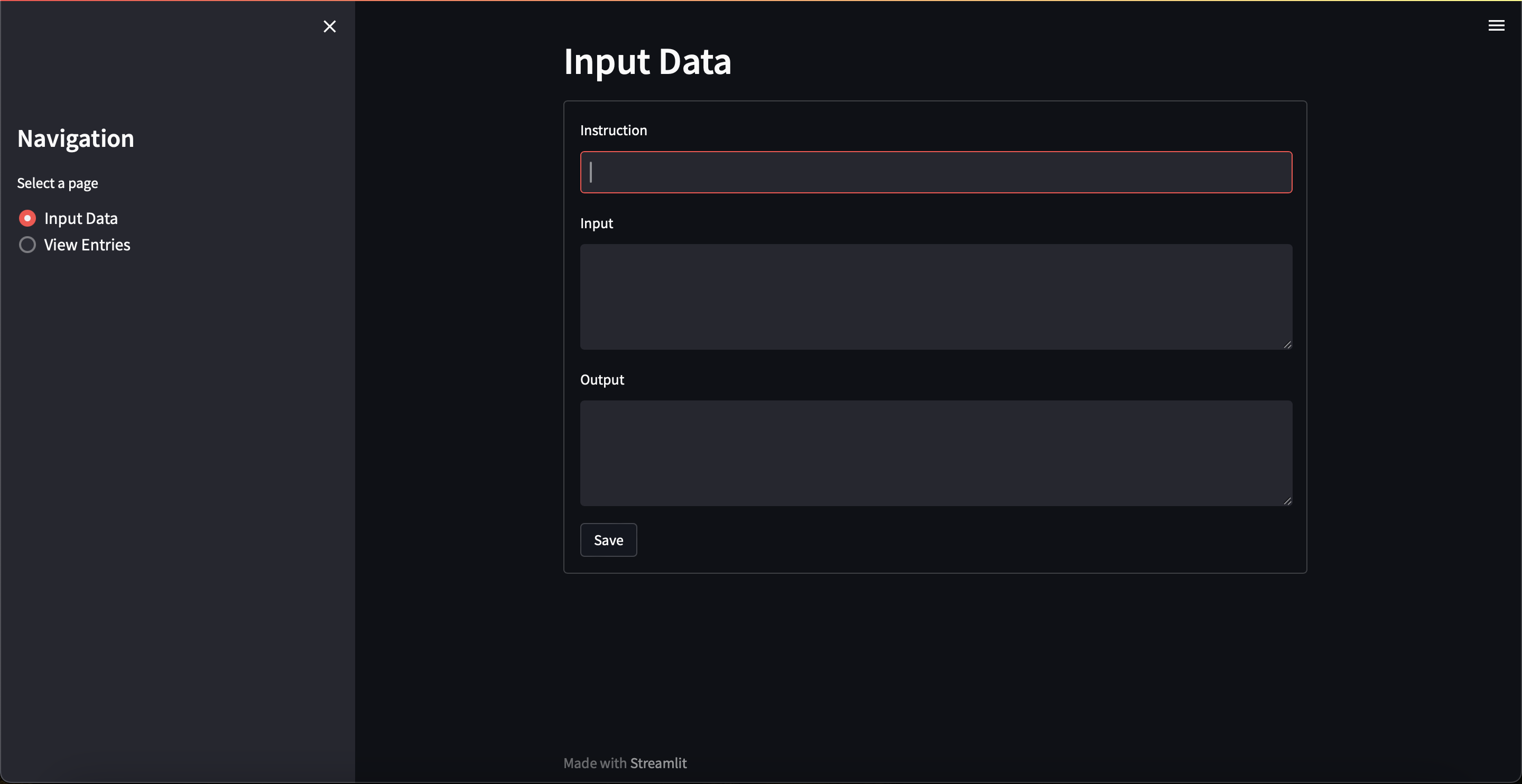Image resolution: width=1522 pixels, height=784 pixels.
Task: Select the Input Data radio button
Action: click(x=27, y=217)
